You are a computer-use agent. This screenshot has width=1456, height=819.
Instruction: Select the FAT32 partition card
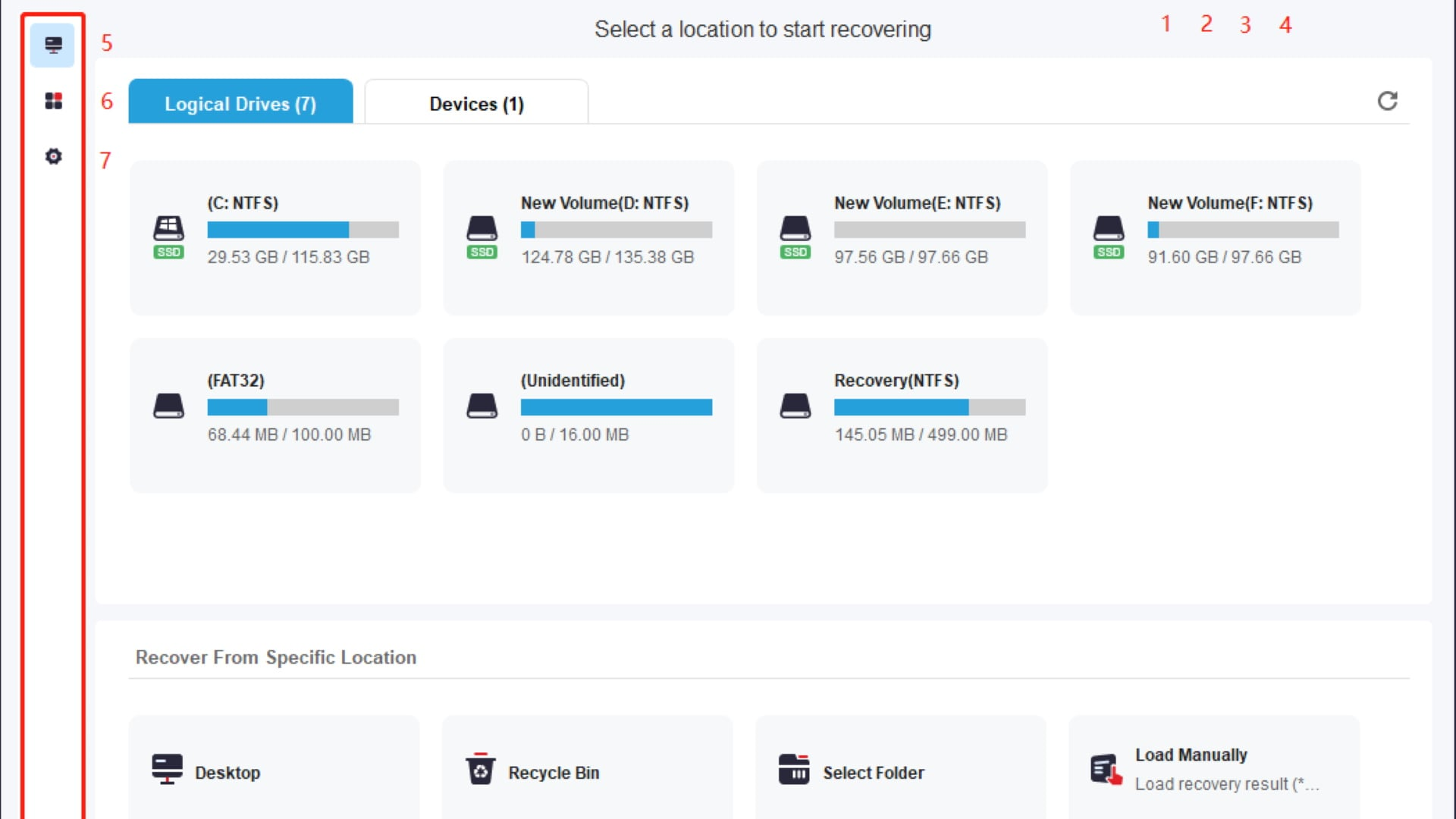[x=275, y=416]
